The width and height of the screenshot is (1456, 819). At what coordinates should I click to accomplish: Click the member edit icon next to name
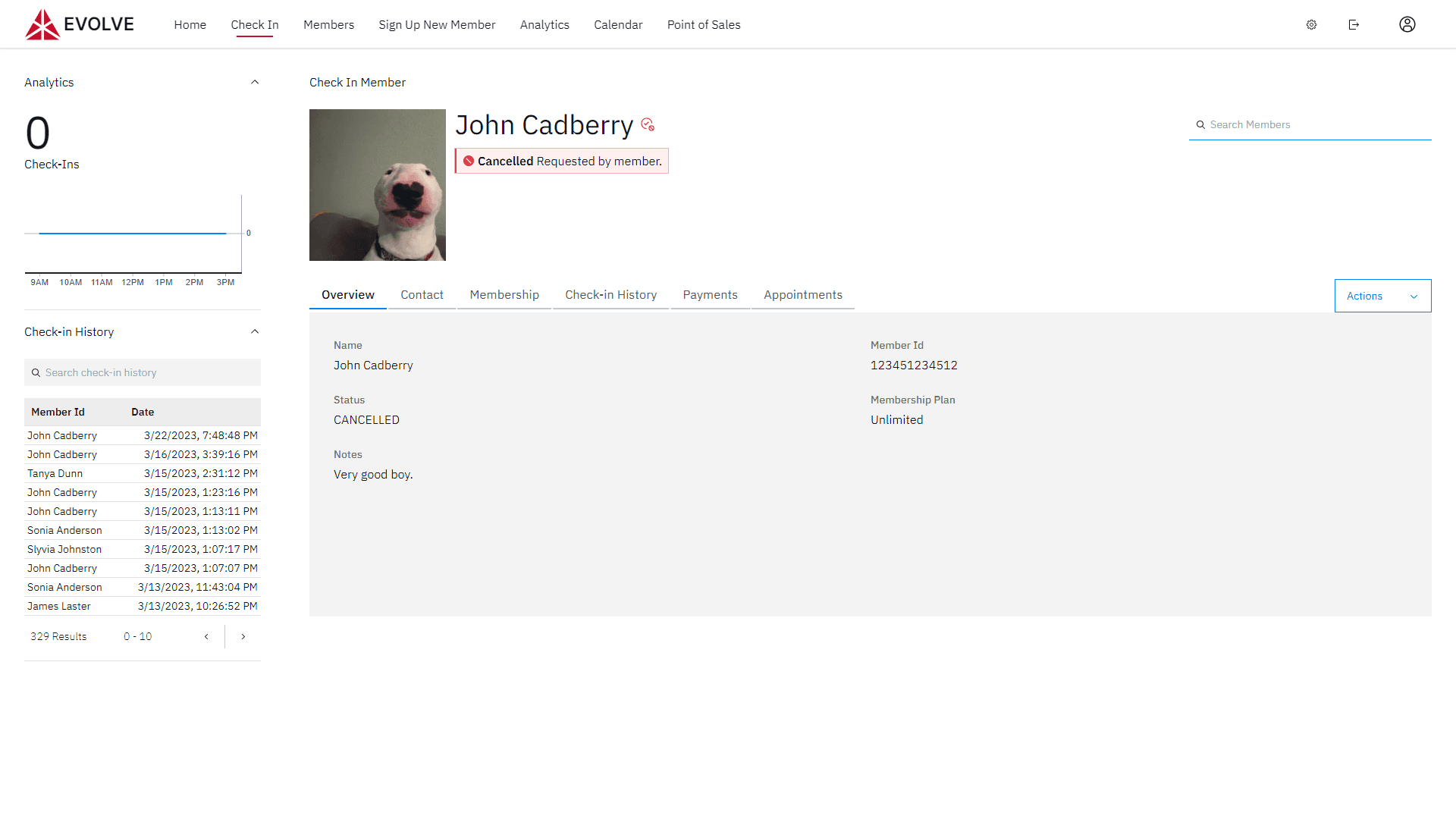648,124
